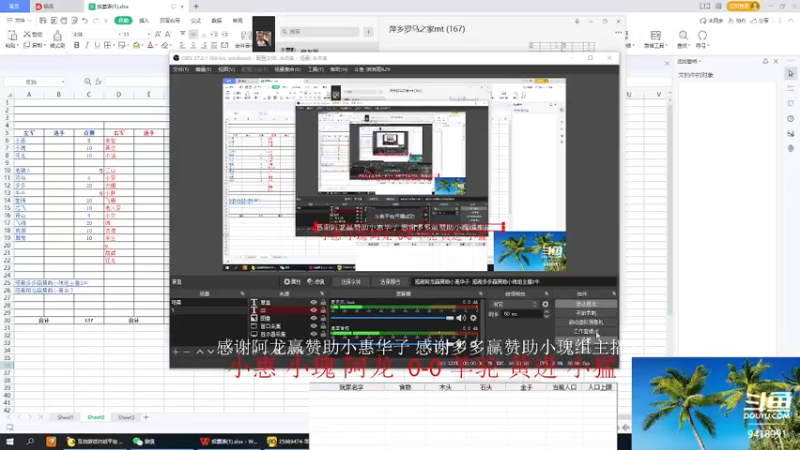Click the Paste clipboard icon in WPS
Screen dimensions: 800x450
click(11, 35)
